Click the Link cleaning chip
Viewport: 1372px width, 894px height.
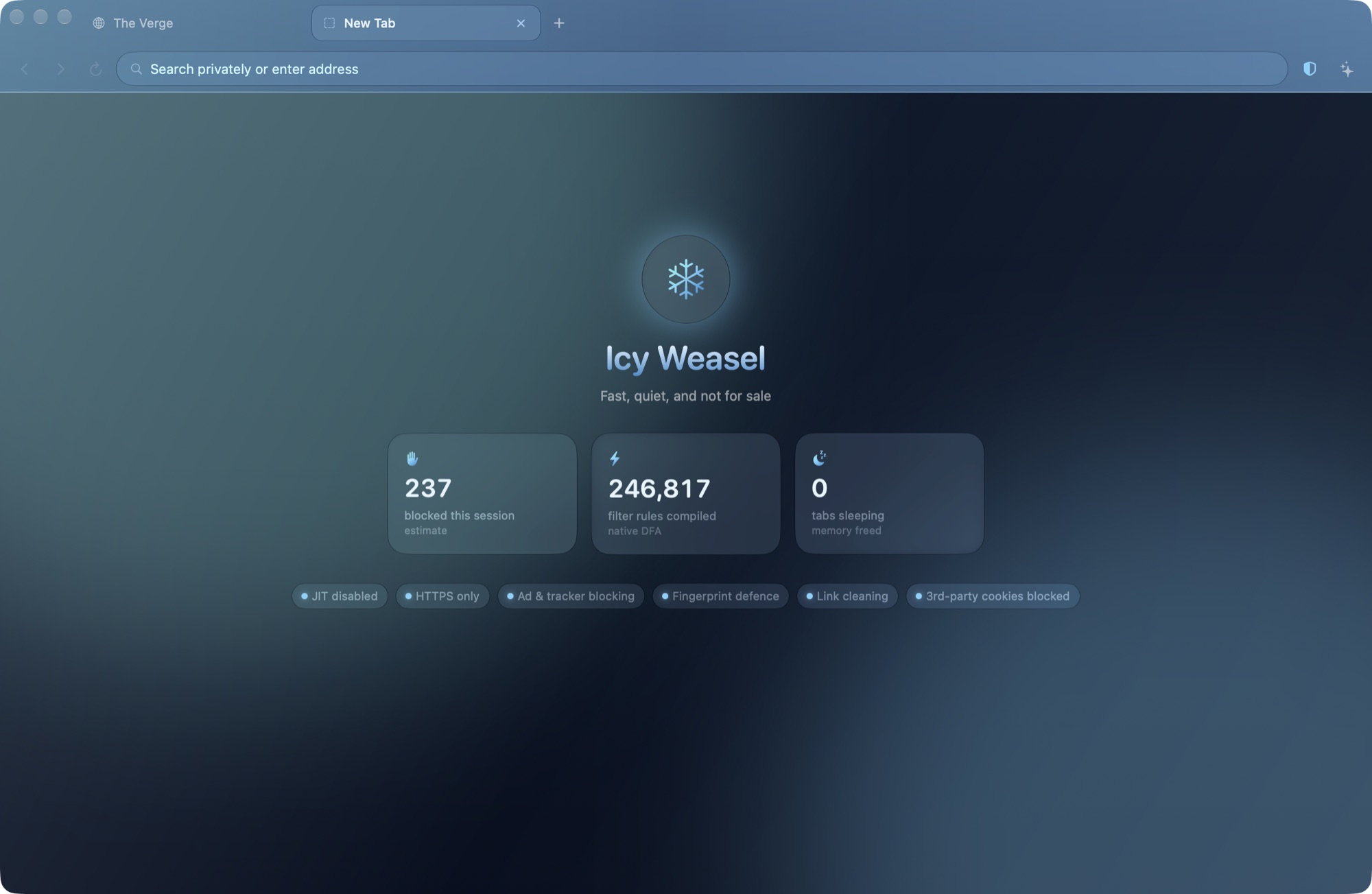click(847, 596)
